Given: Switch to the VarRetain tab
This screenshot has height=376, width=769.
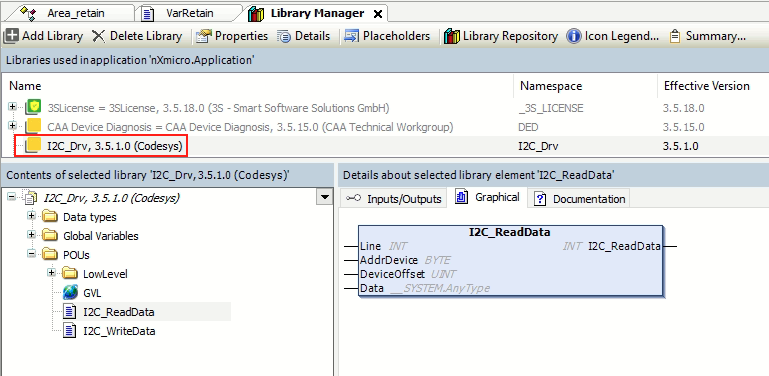Looking at the screenshot, I should 189,13.
